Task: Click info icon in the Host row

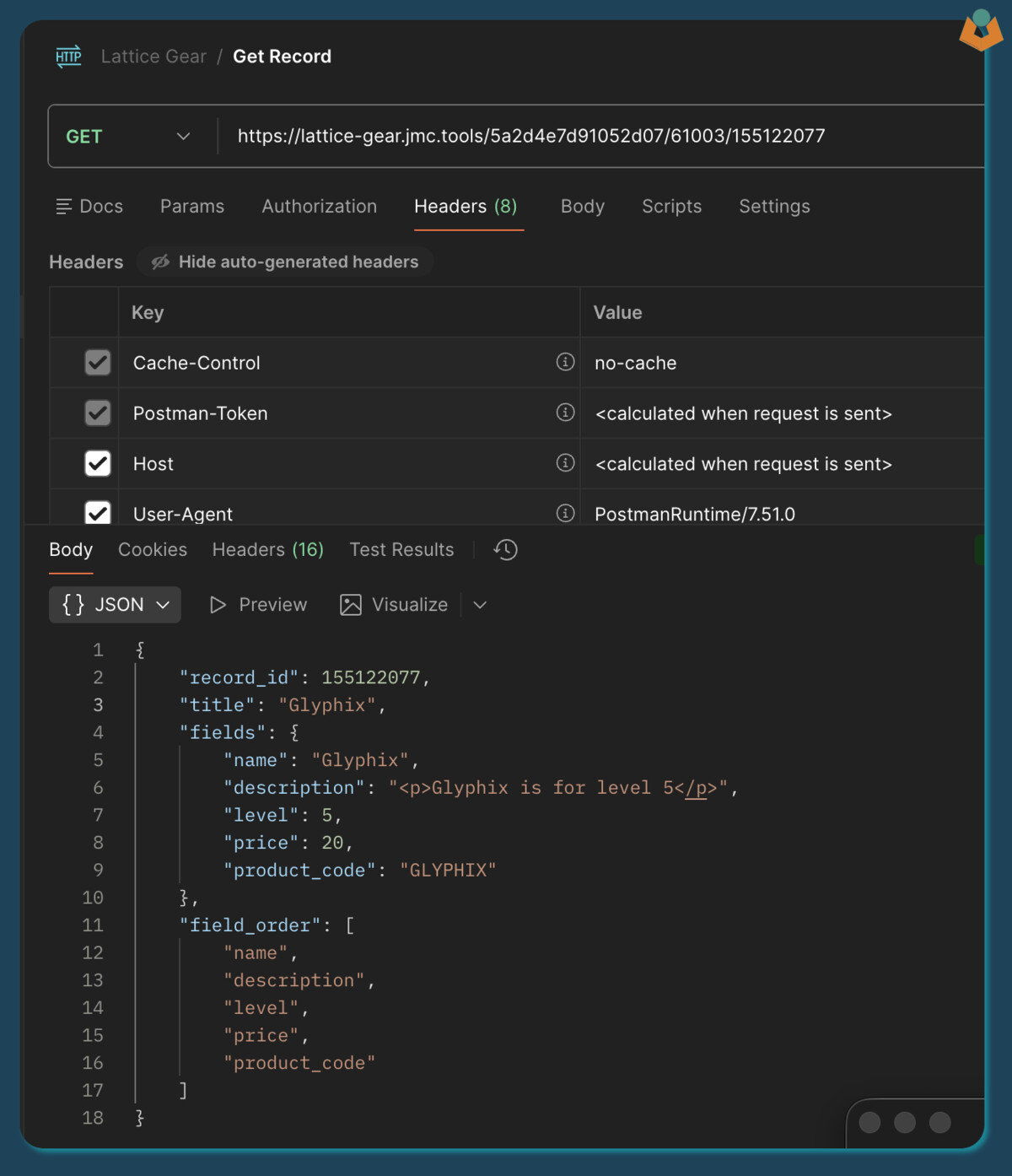Action: tap(565, 463)
